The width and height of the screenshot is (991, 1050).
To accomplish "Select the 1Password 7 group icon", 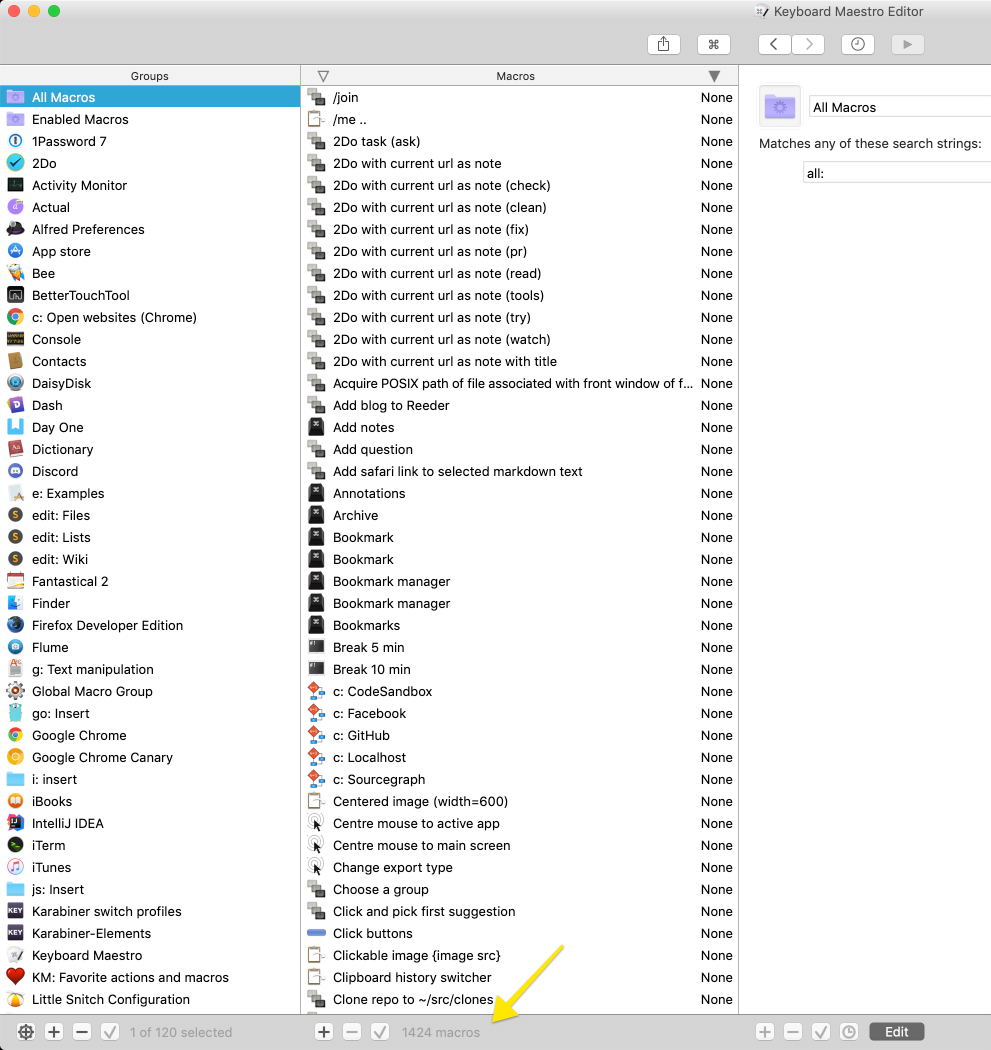I will (x=15, y=141).
